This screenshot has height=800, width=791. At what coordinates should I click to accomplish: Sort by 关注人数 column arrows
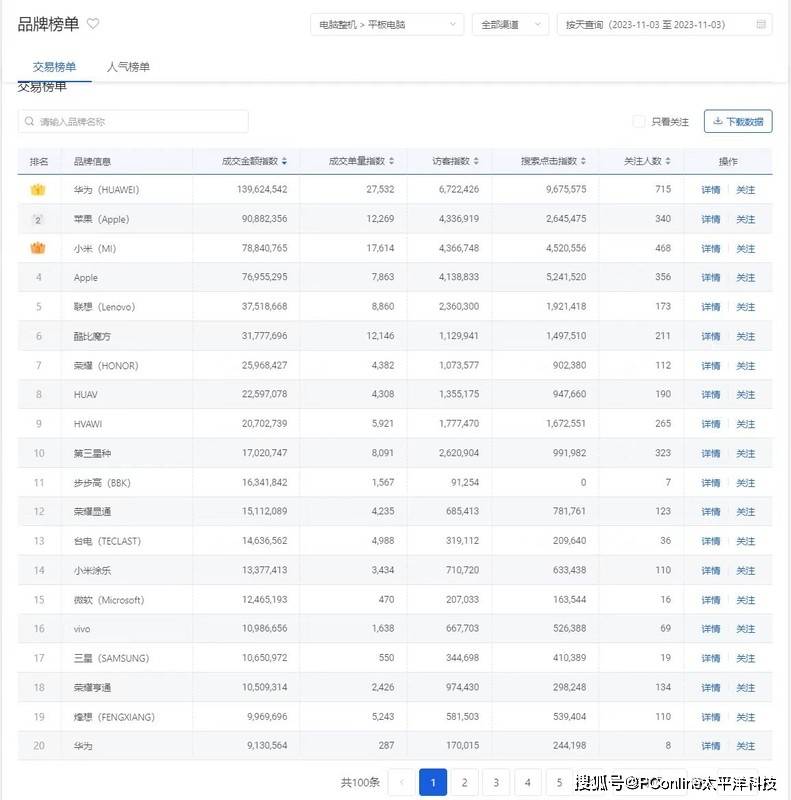[x=668, y=161]
